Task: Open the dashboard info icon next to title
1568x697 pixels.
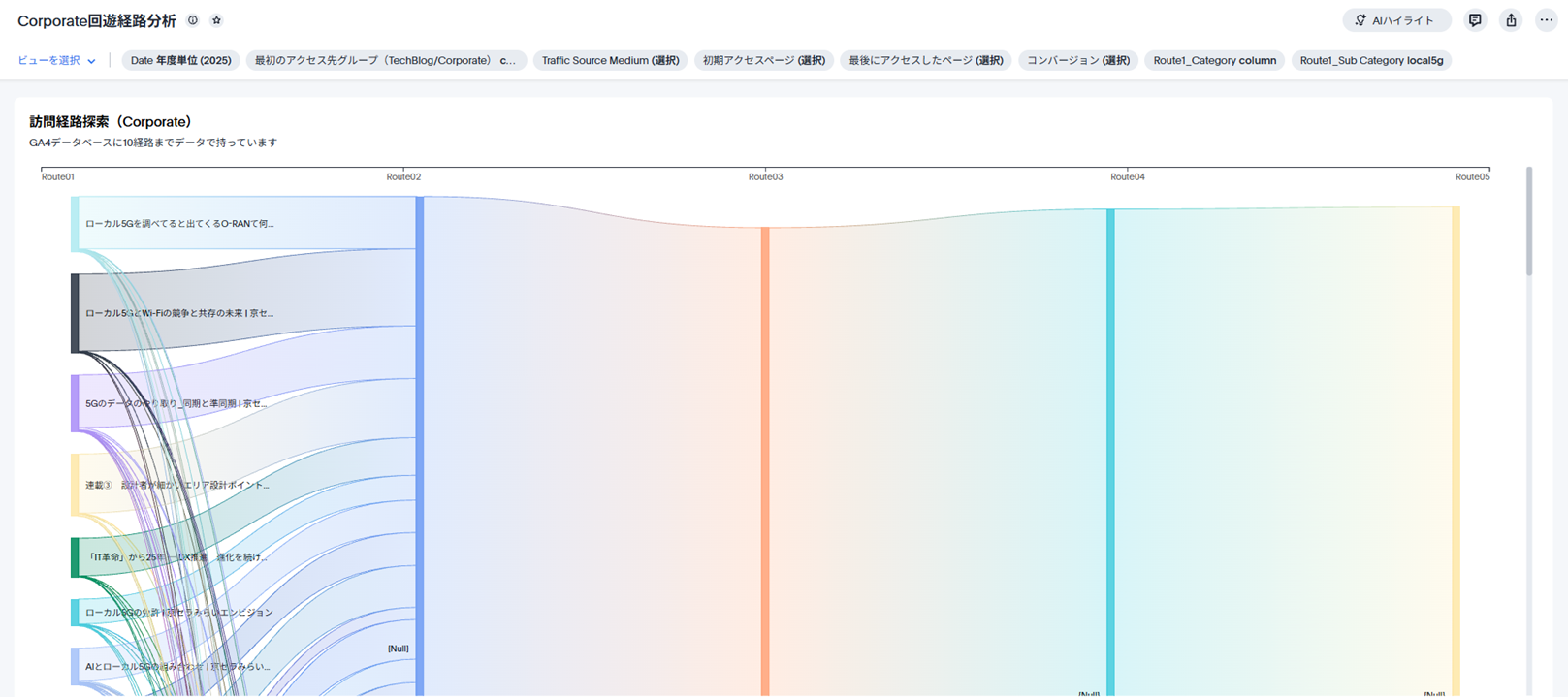Action: [193, 20]
